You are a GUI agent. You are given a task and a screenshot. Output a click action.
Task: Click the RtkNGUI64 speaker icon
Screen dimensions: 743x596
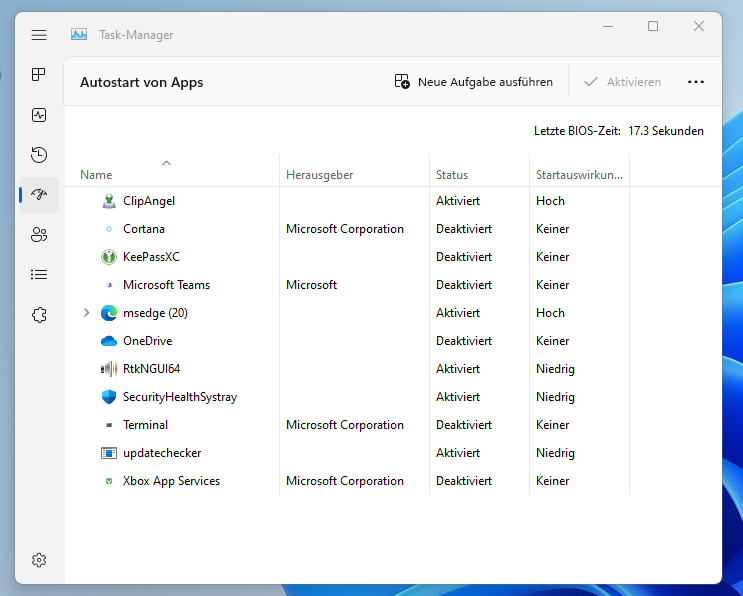109,369
